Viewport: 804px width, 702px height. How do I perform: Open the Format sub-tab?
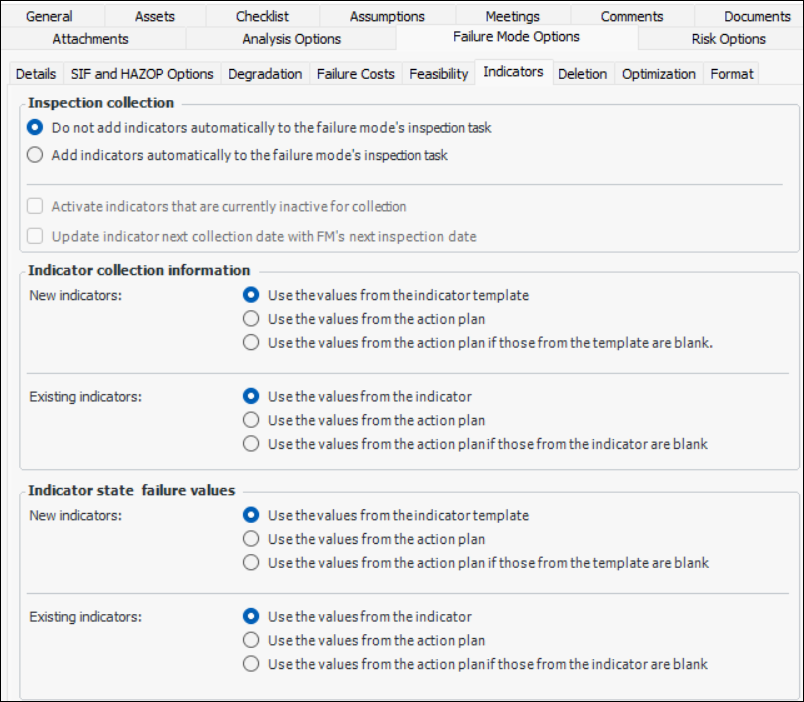tap(732, 74)
